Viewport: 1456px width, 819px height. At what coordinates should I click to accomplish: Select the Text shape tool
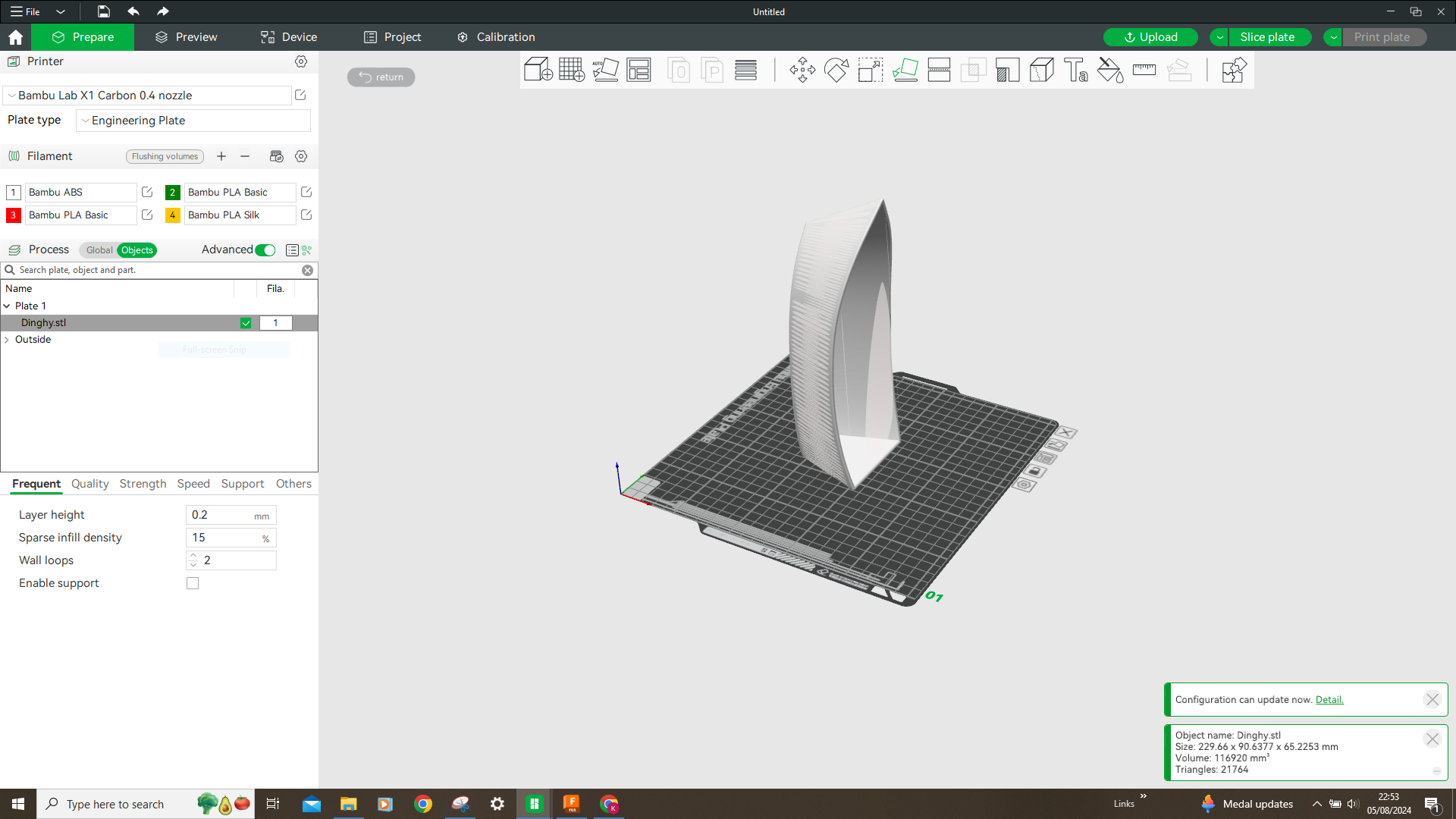click(1076, 70)
